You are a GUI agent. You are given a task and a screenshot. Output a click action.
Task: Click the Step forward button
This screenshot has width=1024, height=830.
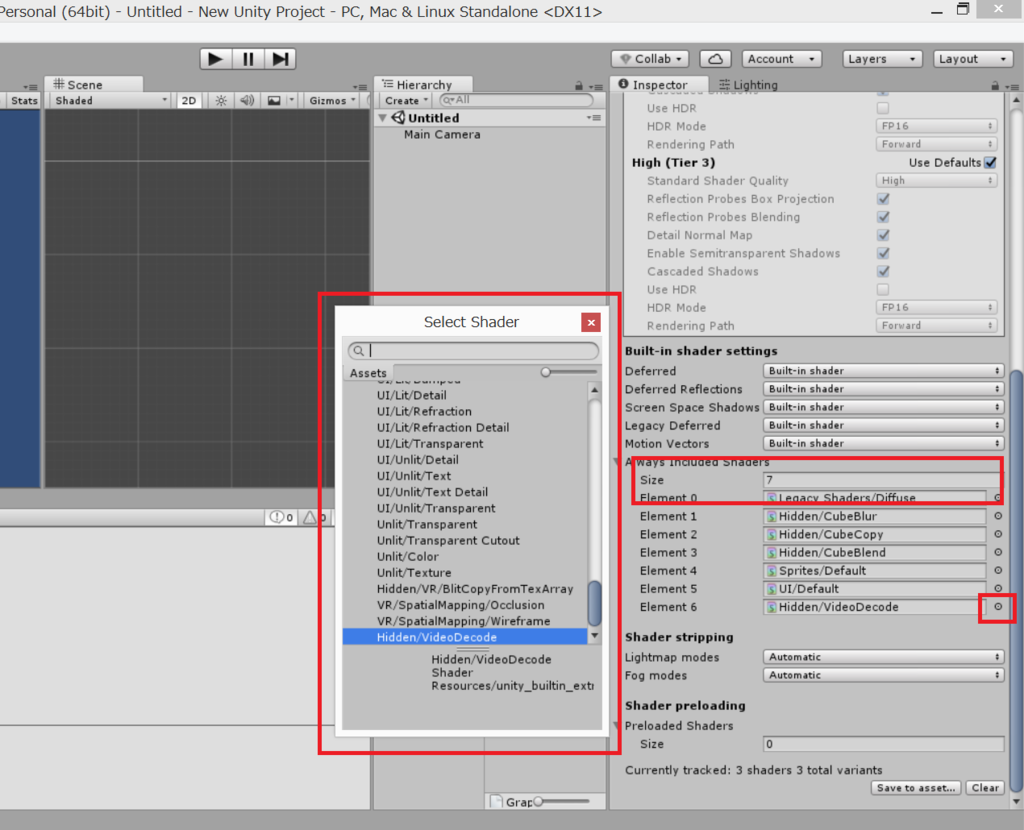click(280, 59)
